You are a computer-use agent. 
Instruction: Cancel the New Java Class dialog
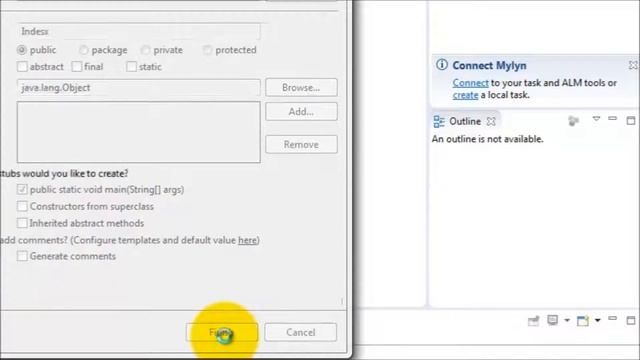(x=300, y=332)
